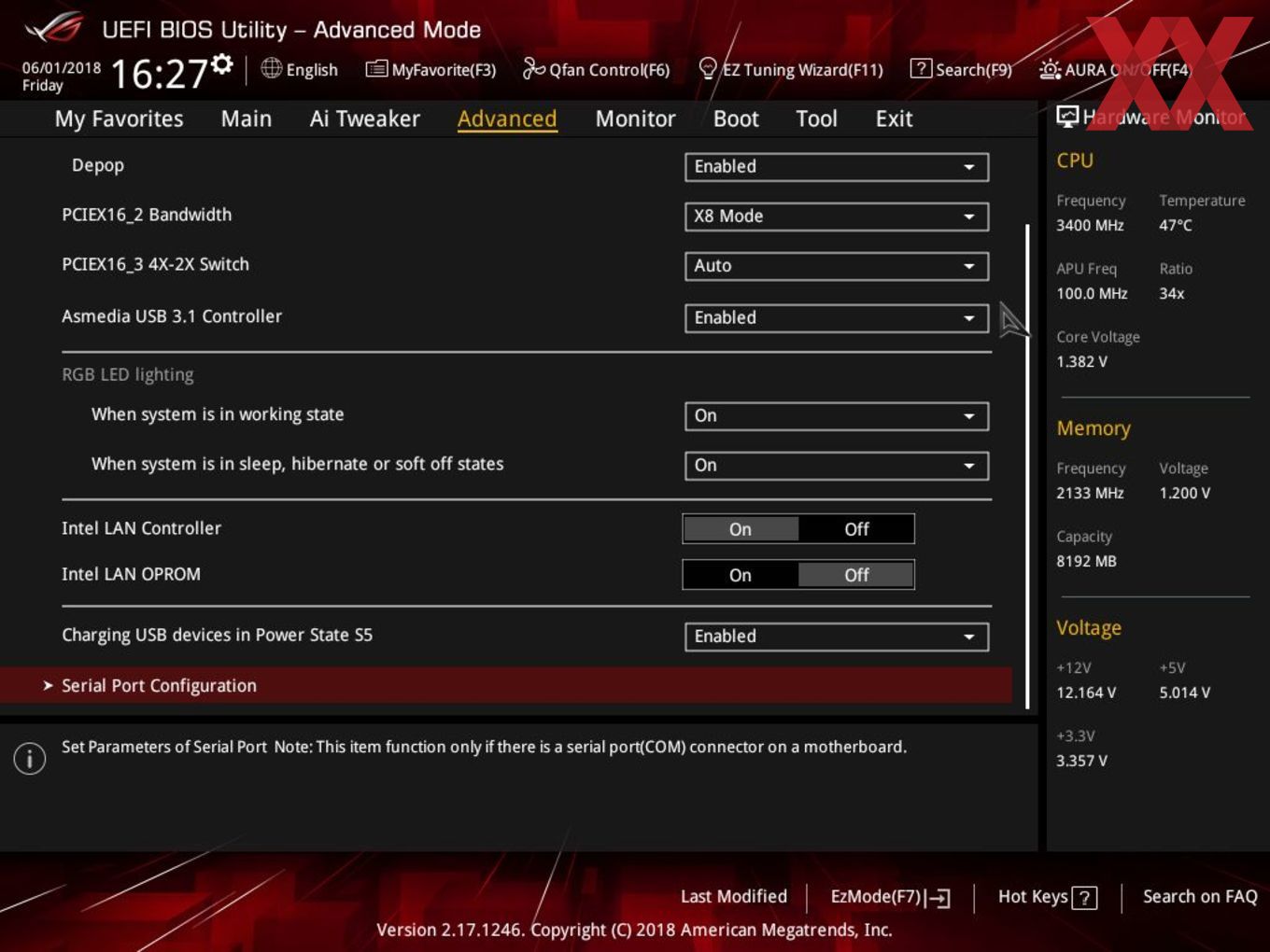Select the Advanced tab
1270x952 pixels.
[x=507, y=119]
